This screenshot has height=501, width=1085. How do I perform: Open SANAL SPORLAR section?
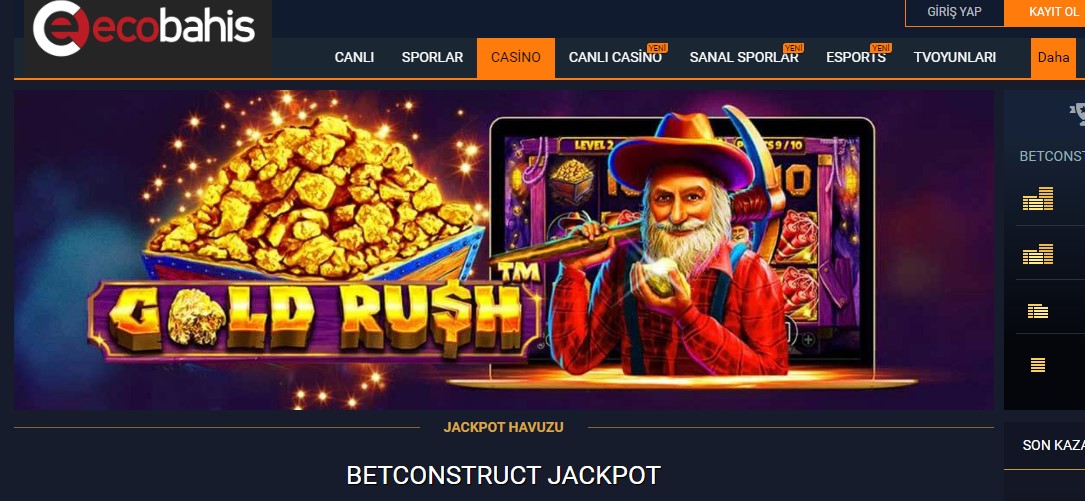(x=744, y=57)
